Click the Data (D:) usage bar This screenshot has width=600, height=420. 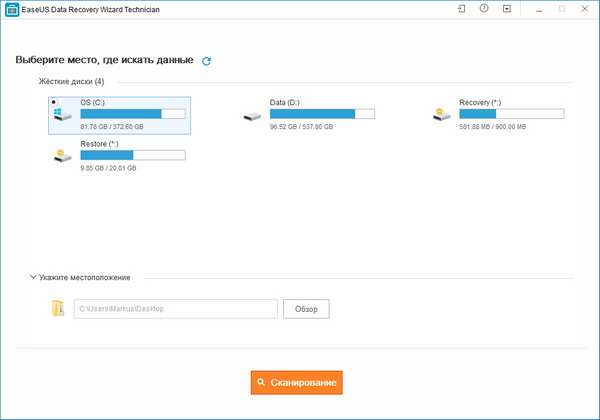click(321, 114)
